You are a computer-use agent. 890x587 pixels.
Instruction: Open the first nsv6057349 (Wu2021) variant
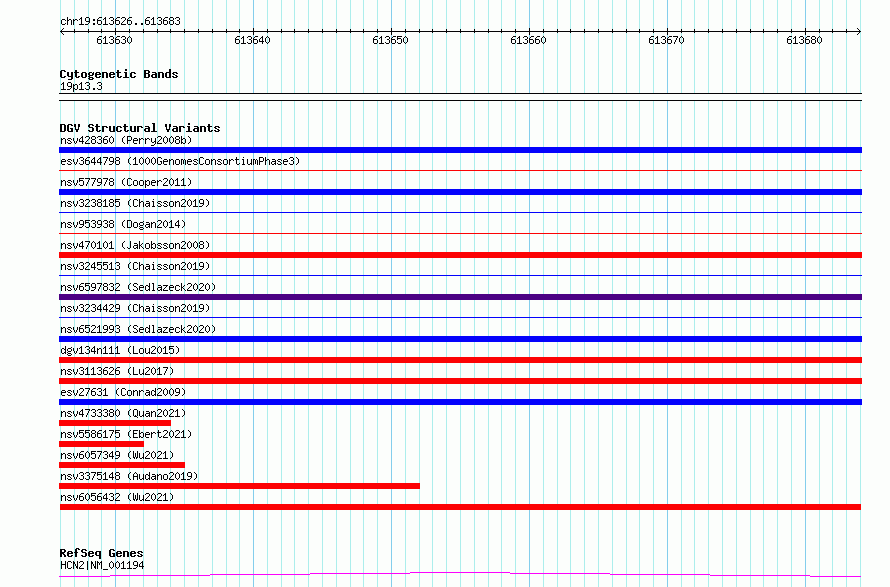117,455
